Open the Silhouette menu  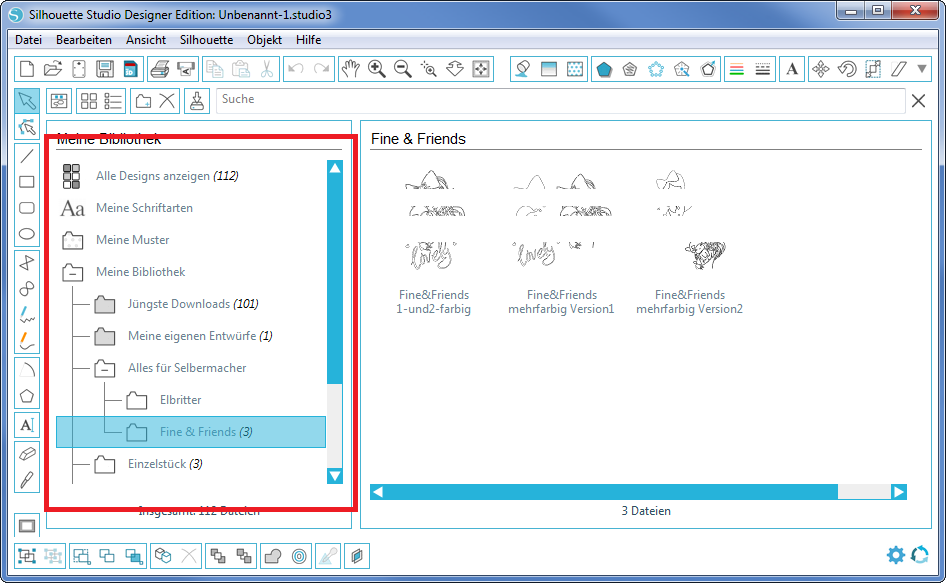pos(205,40)
